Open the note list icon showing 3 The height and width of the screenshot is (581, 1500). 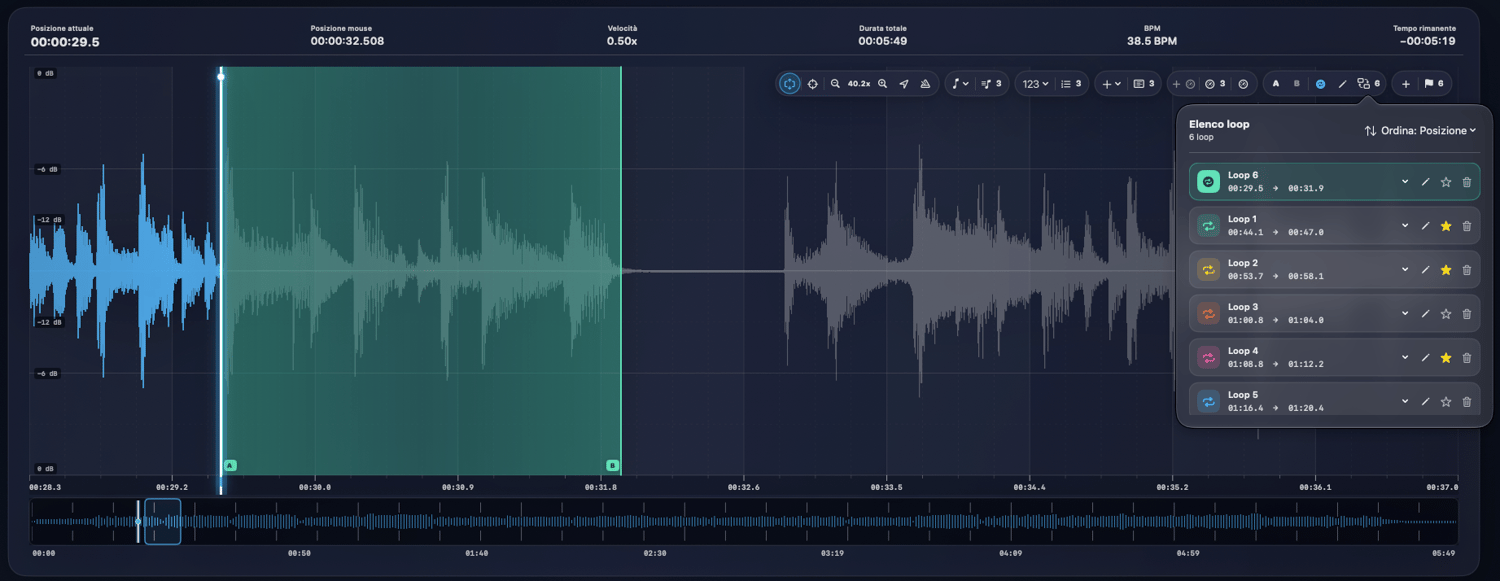tap(992, 84)
